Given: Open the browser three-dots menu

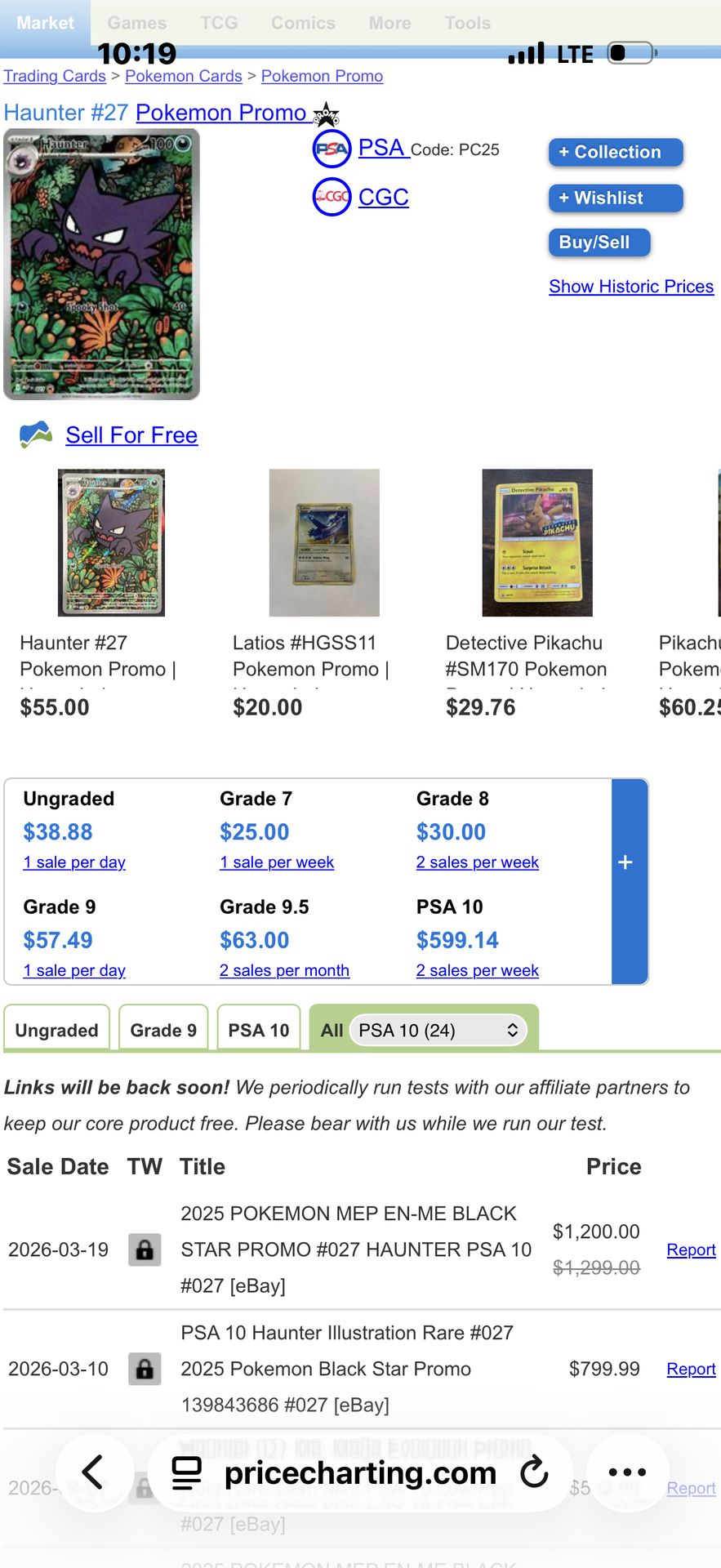Looking at the screenshot, I should (x=627, y=1472).
